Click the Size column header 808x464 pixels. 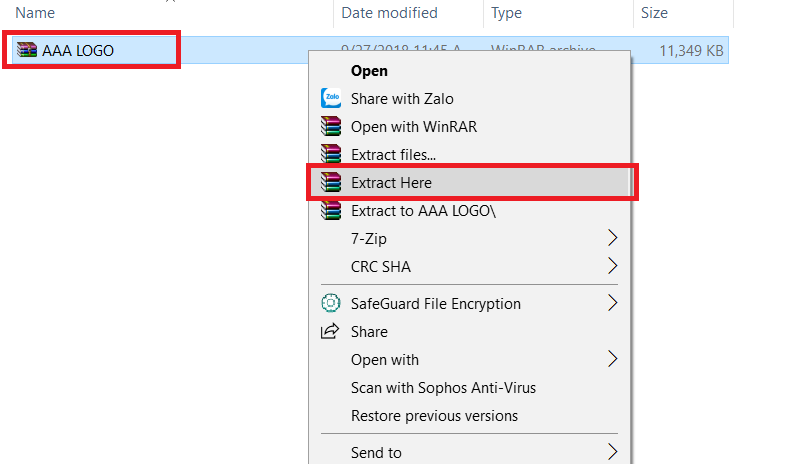654,13
